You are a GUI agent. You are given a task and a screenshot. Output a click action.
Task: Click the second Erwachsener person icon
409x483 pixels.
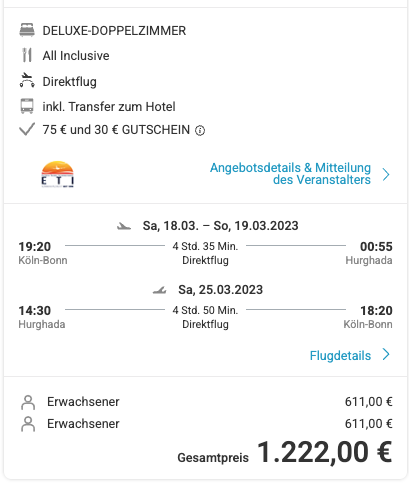pos(28,424)
